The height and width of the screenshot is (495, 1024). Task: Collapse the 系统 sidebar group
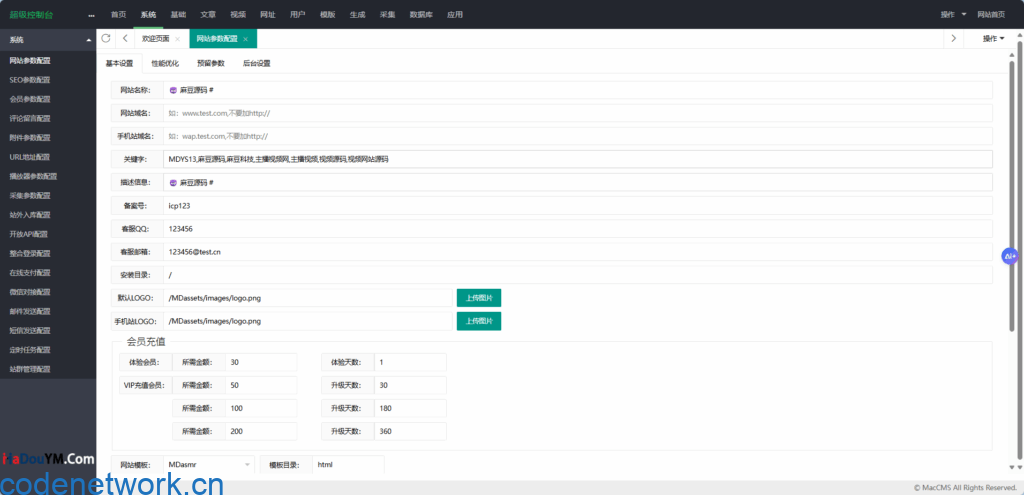click(x=89, y=40)
